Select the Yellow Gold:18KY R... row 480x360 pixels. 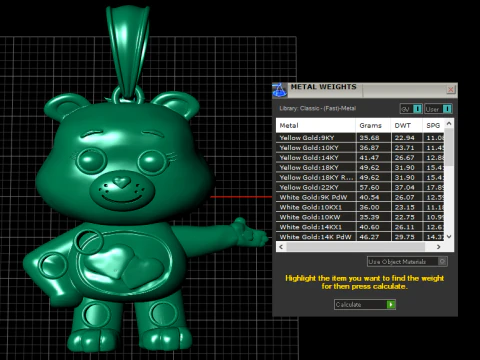(x=360, y=177)
